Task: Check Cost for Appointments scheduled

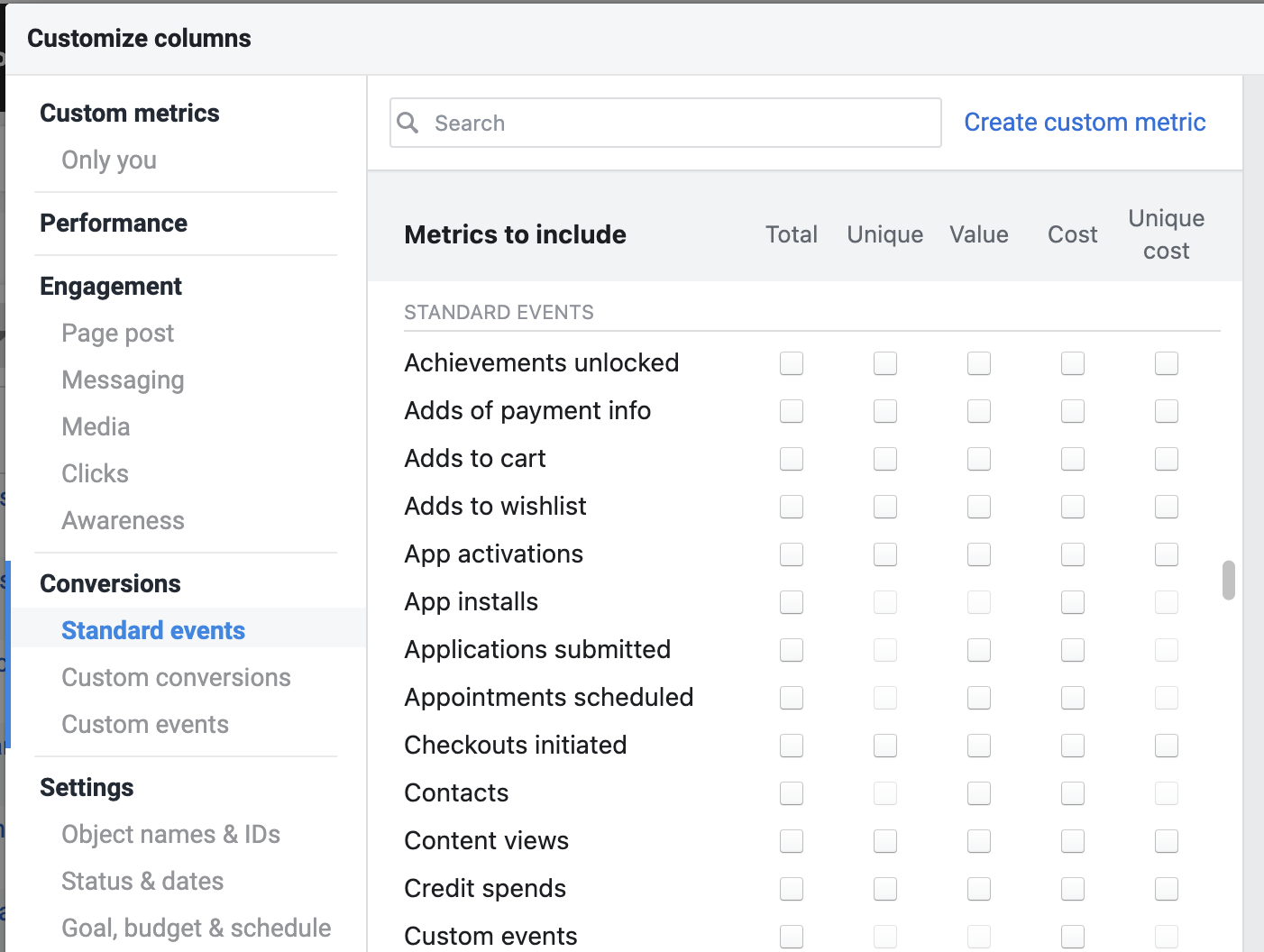Action: [1073, 698]
